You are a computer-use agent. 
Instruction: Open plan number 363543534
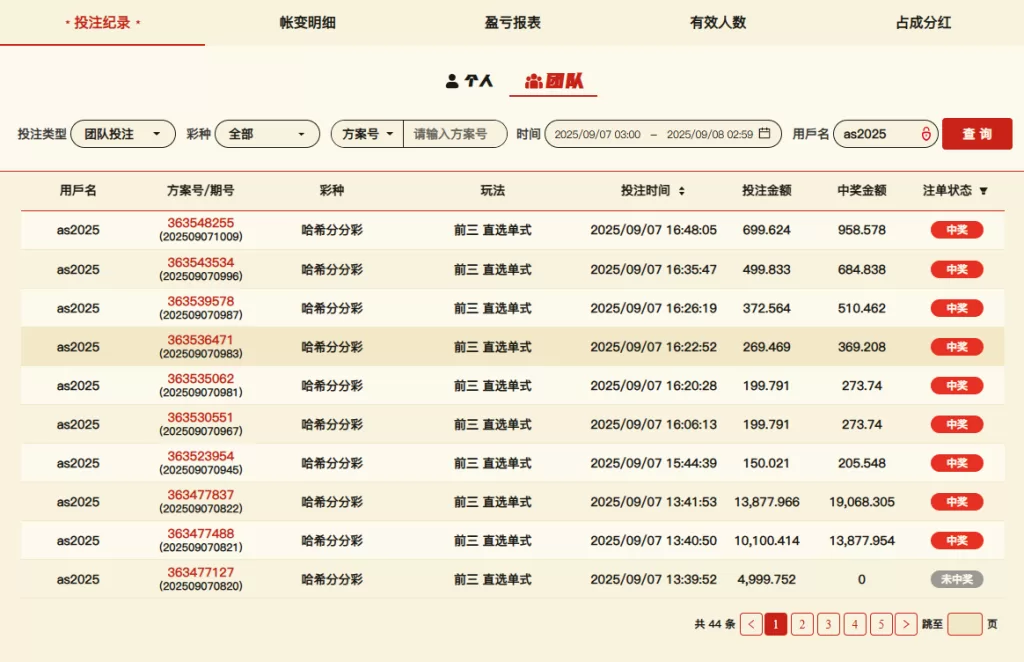click(200, 262)
